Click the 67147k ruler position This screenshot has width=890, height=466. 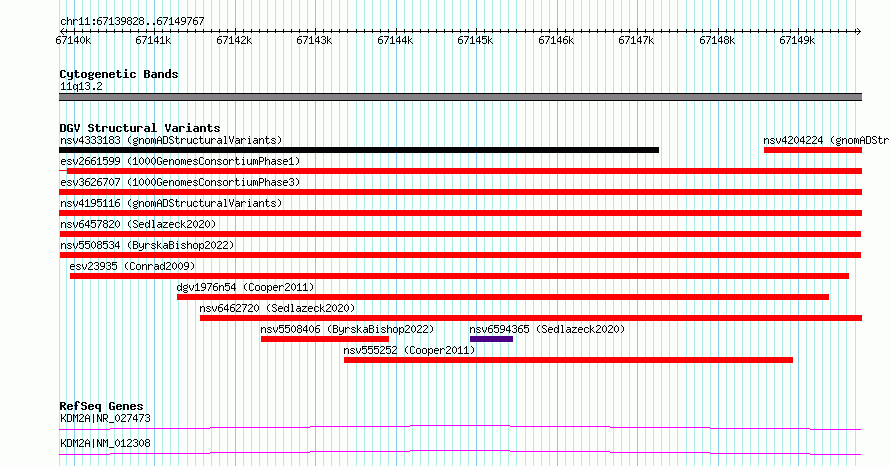pos(636,40)
